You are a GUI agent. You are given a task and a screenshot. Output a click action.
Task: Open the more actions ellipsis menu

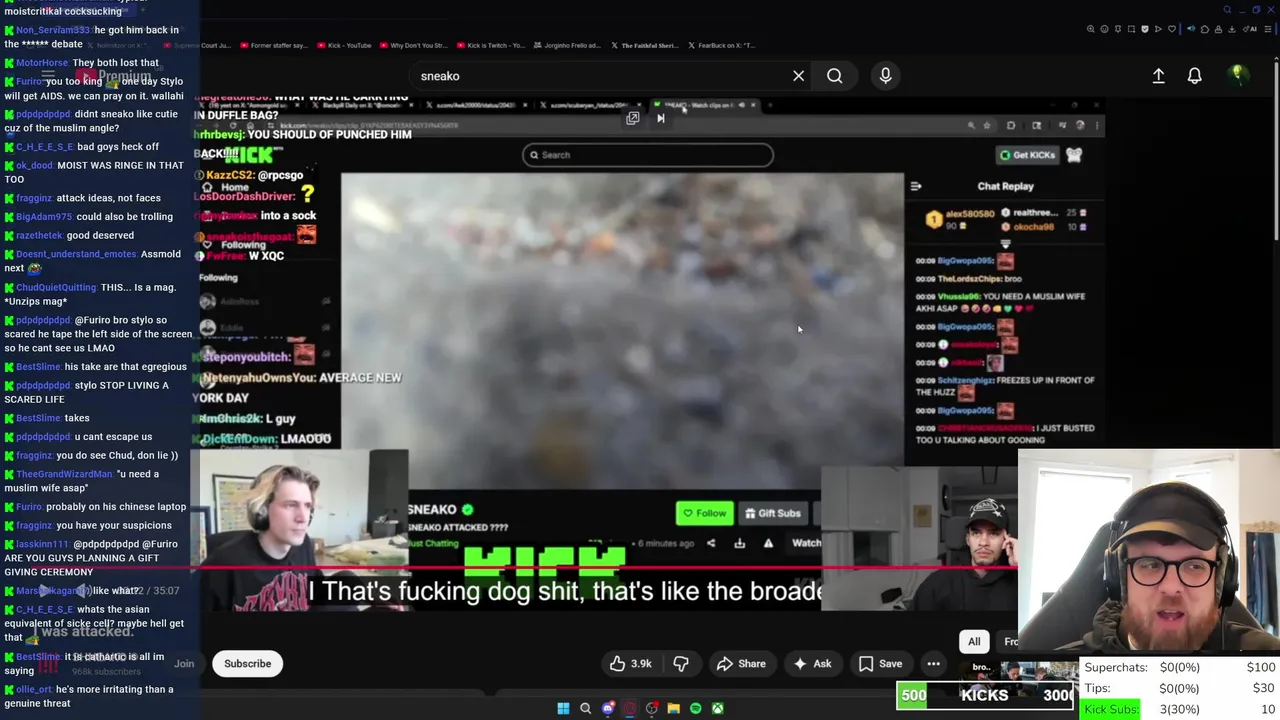tap(933, 664)
